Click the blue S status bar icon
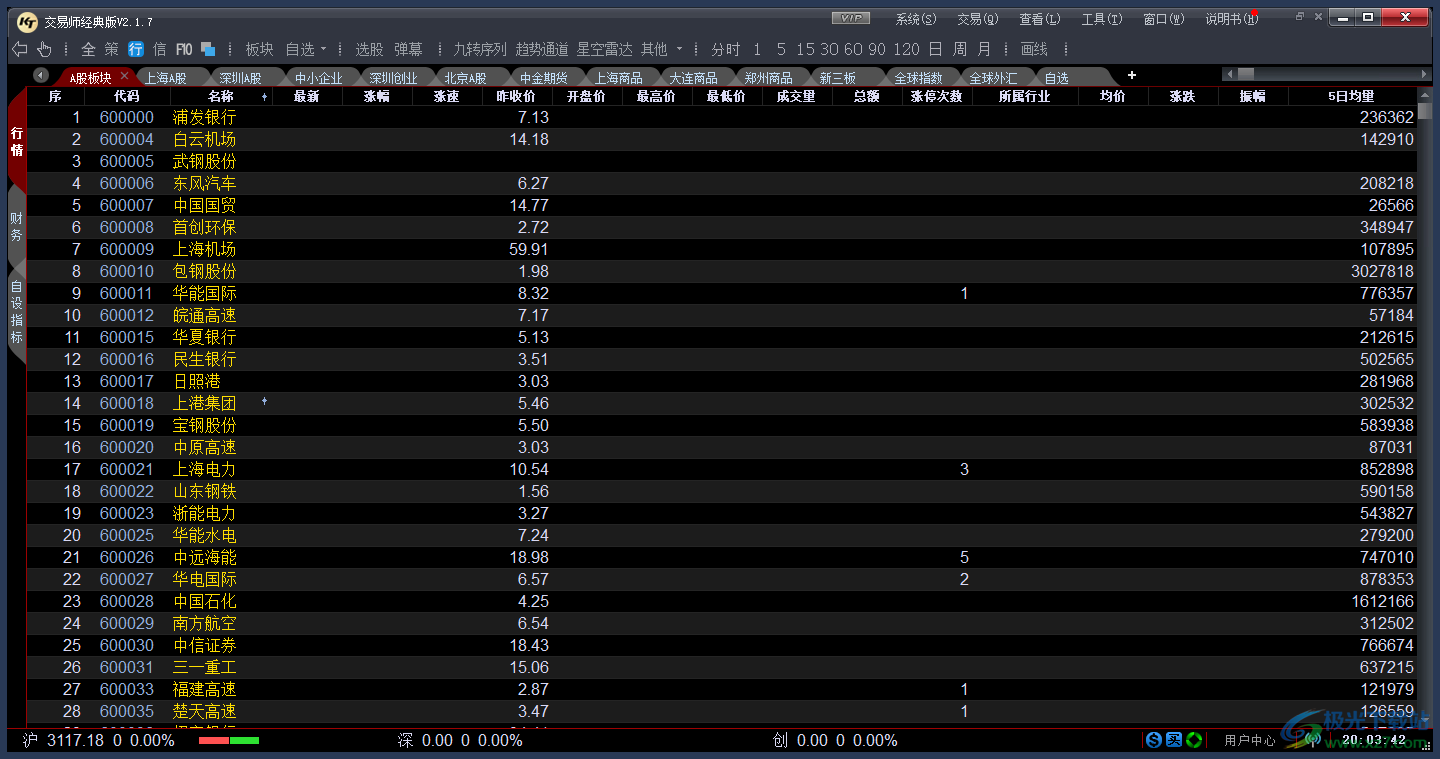 coord(1154,740)
